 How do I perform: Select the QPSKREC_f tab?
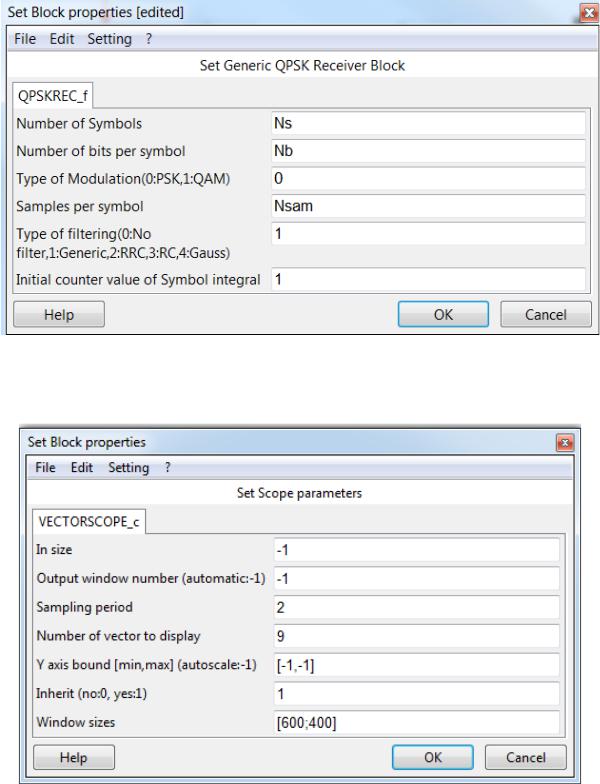click(52, 96)
